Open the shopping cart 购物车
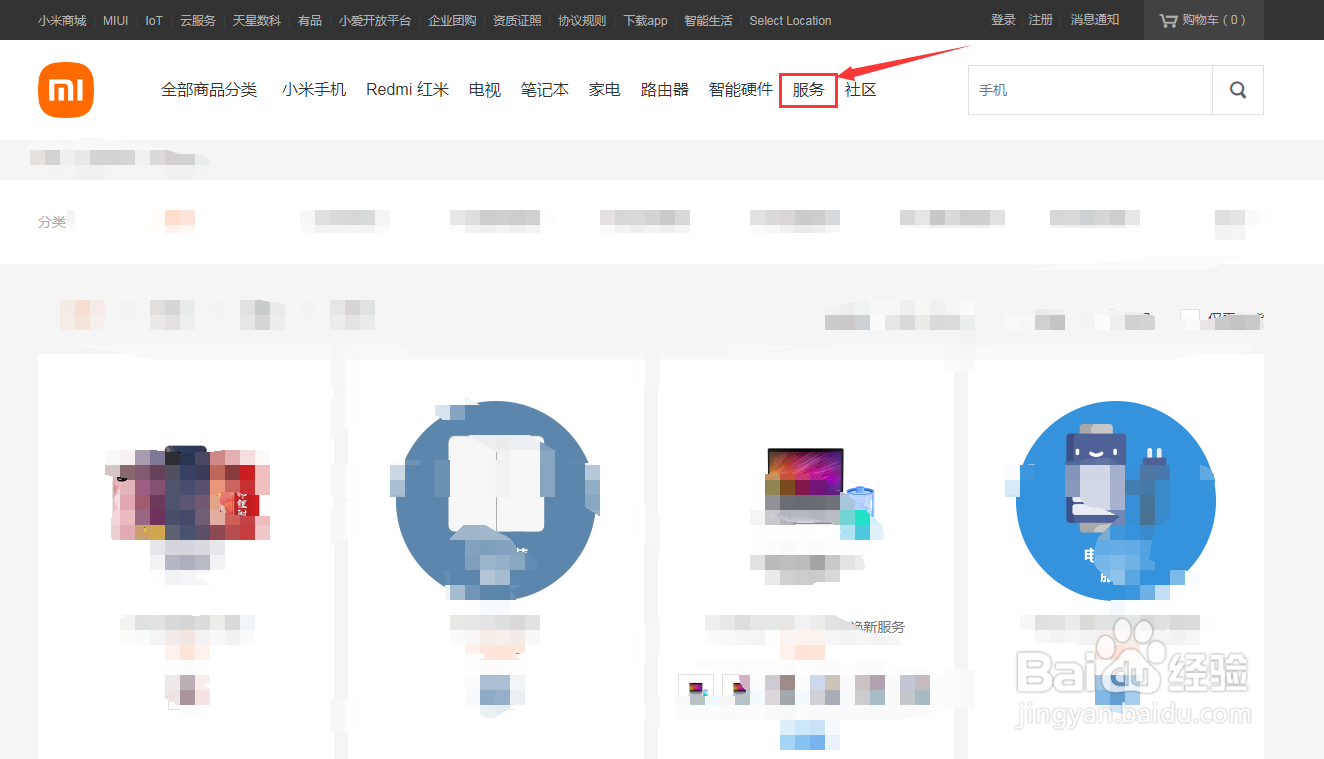The height and width of the screenshot is (759, 1324). 1203,20
